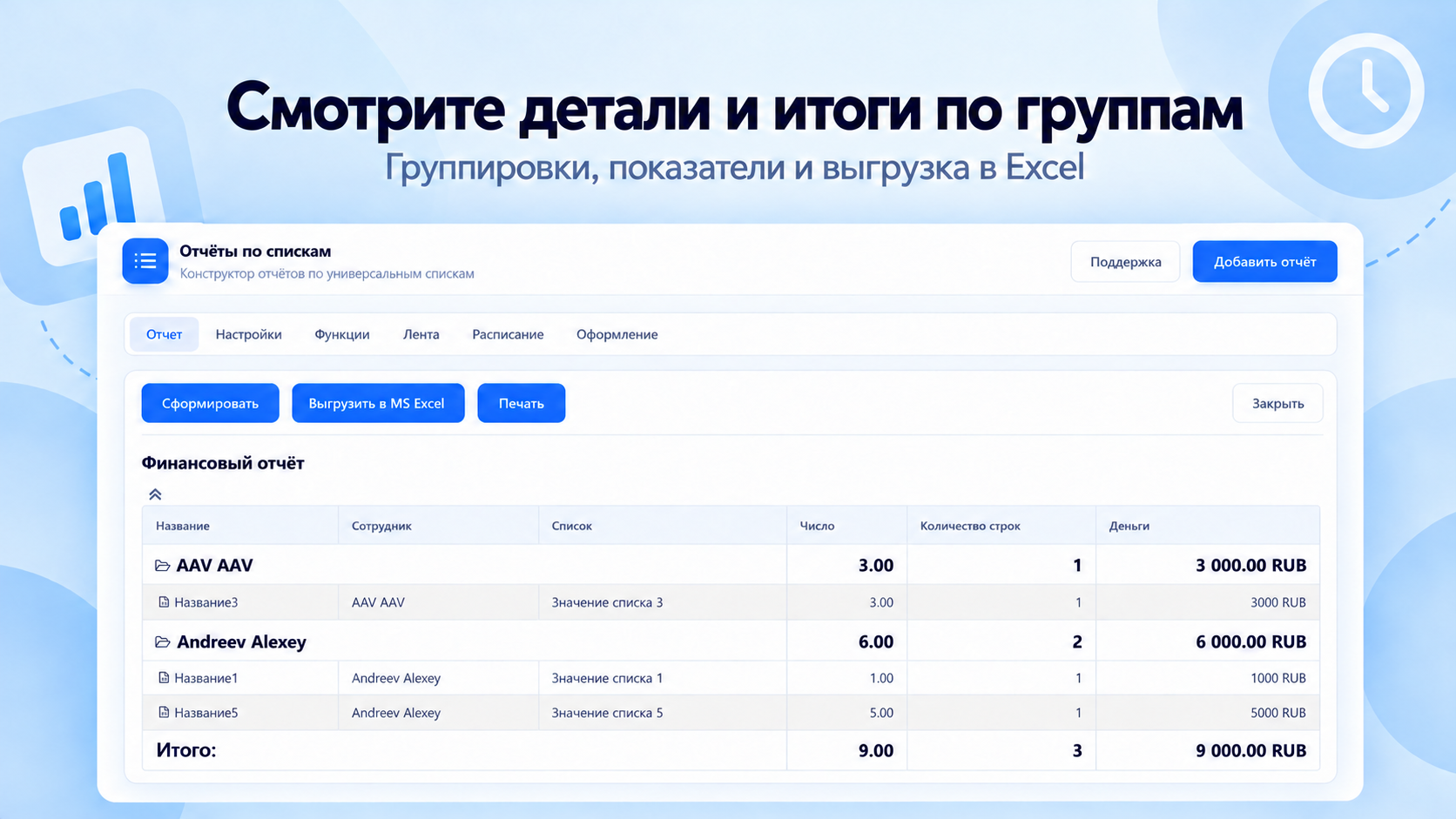Click the document icon next to Название3
This screenshot has height=819, width=1456.
(x=164, y=602)
